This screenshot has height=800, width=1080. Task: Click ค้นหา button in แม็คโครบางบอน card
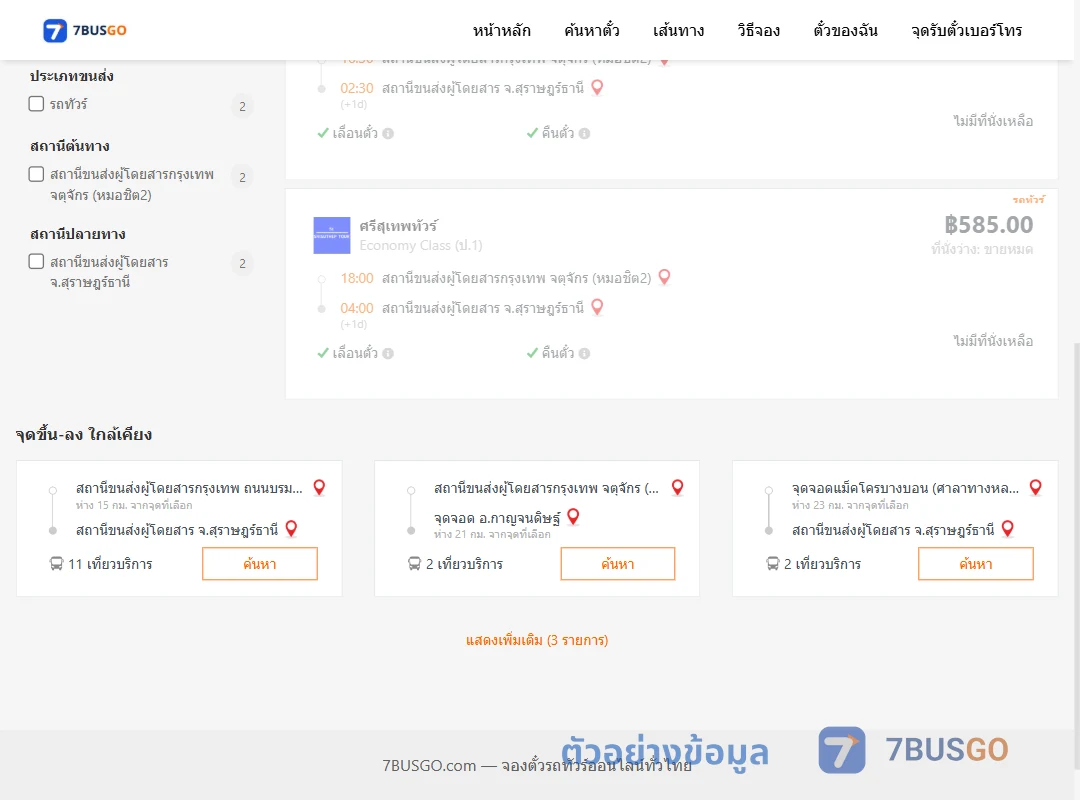[x=976, y=564]
